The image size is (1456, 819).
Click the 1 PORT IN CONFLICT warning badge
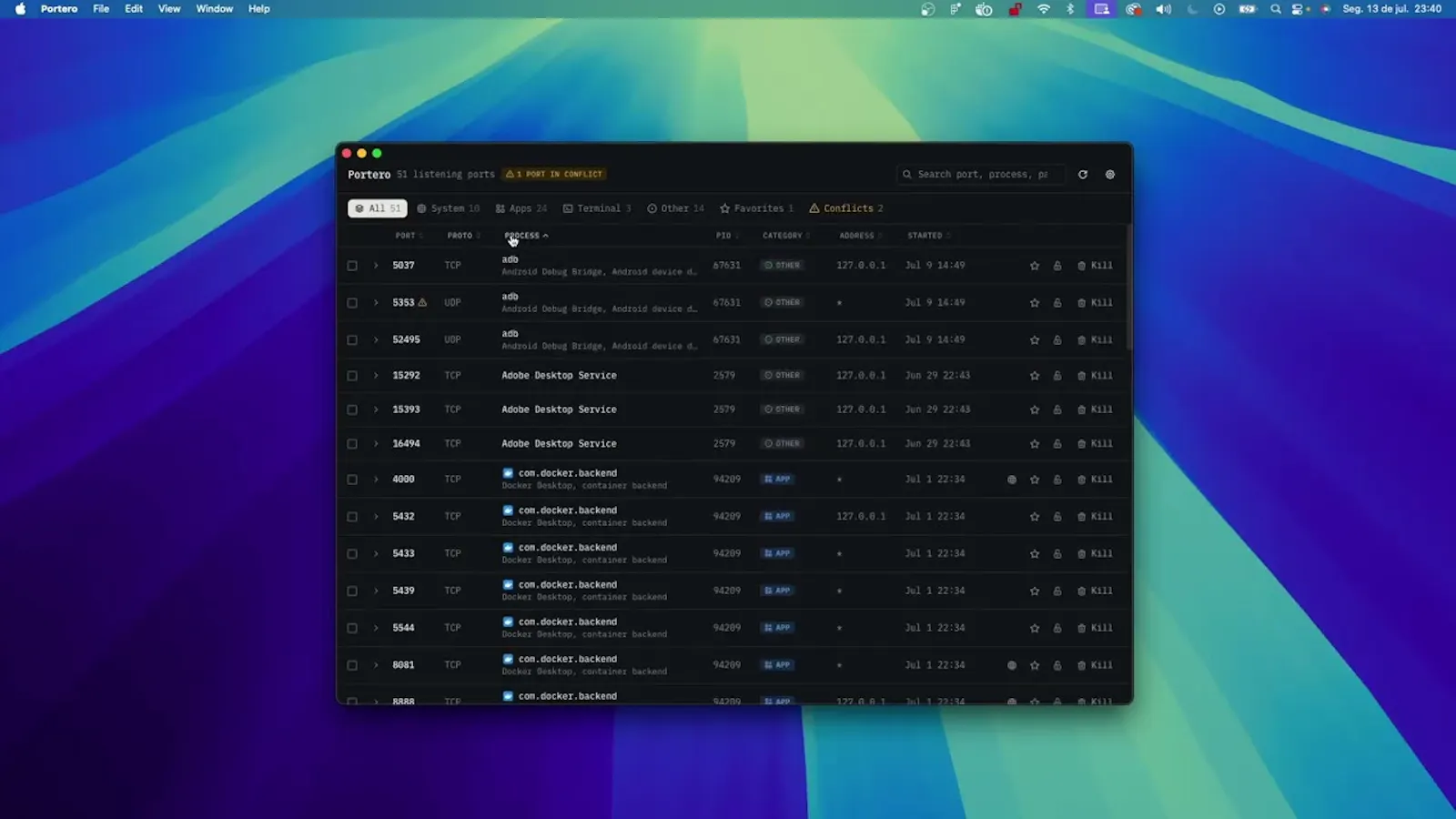[554, 174]
